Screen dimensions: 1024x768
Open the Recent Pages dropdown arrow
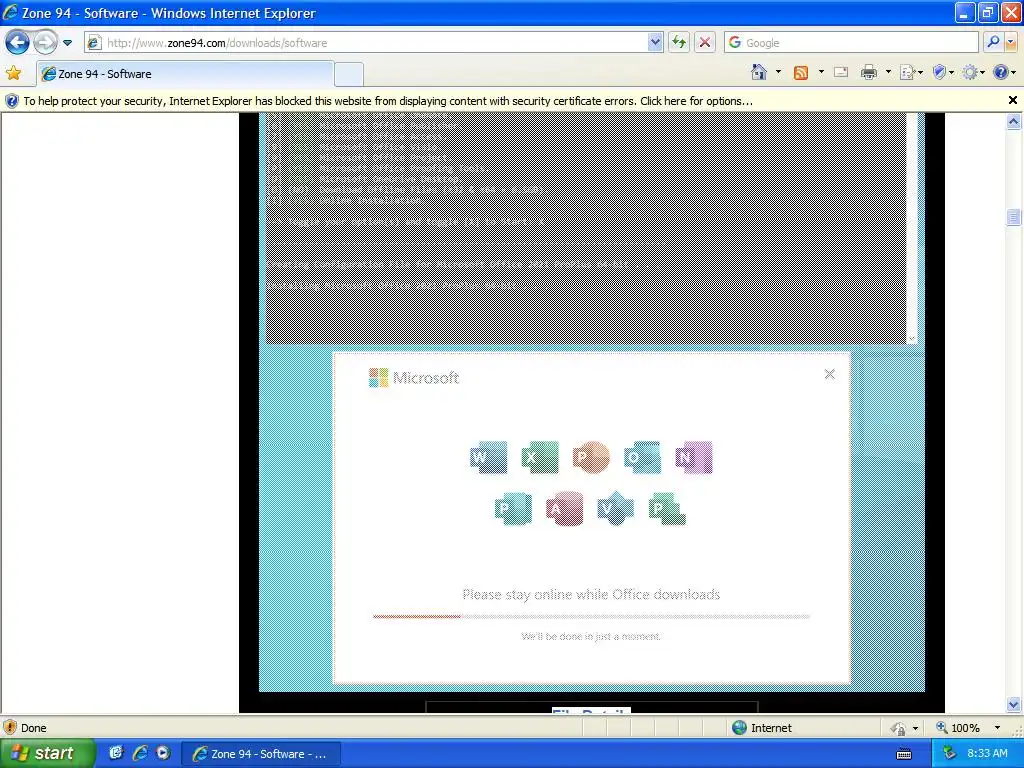[x=67, y=43]
